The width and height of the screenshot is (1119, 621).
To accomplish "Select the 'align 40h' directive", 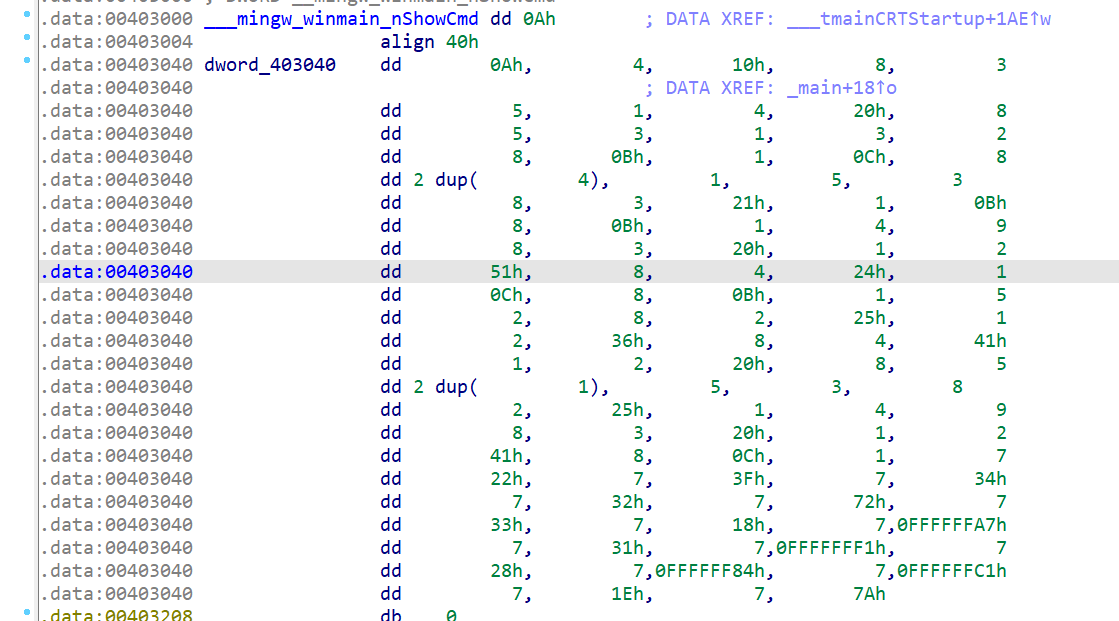I will (429, 42).
